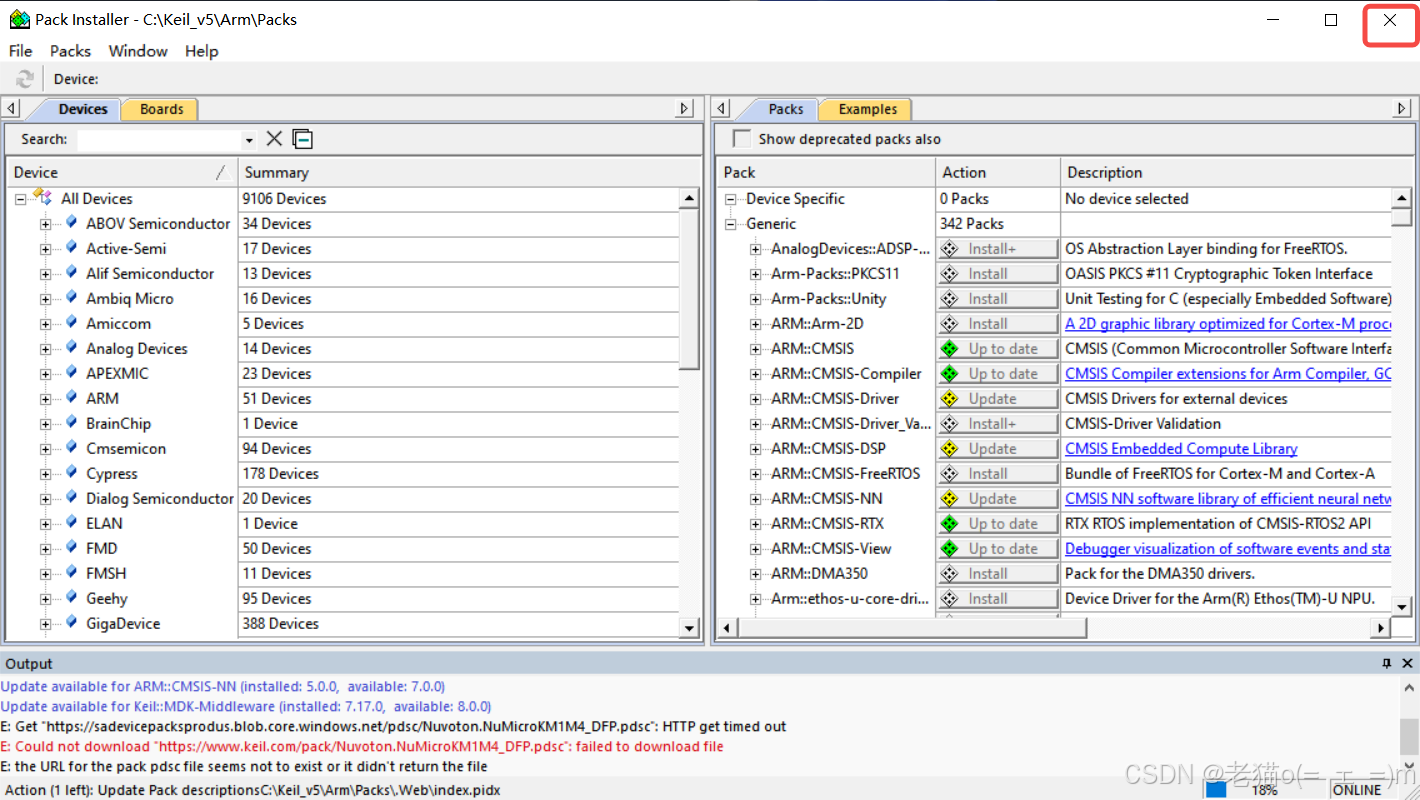Expand the Arm-Packs::PKCS11 pack

[x=755, y=274]
